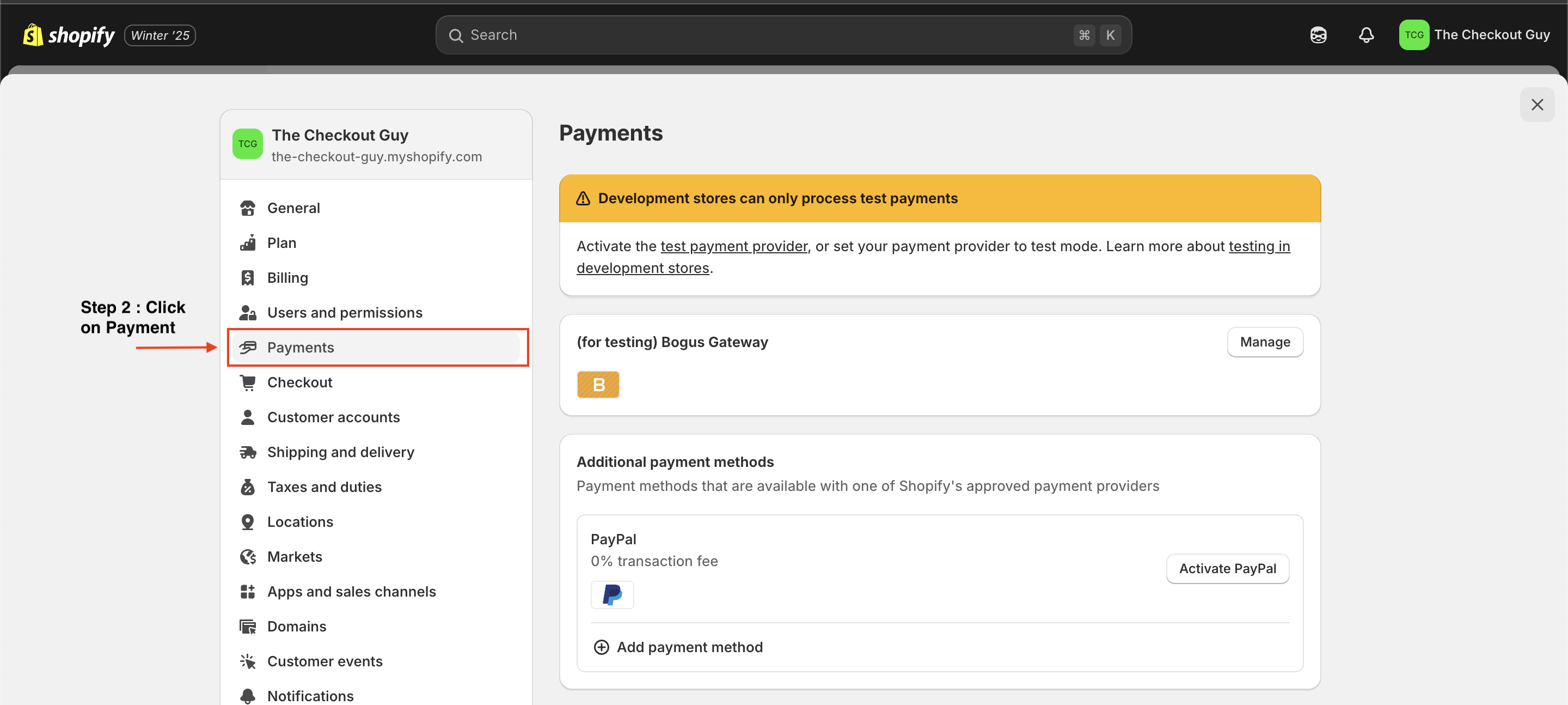This screenshot has height=705, width=1568.
Task: Click the plus circle add payment icon
Action: (x=601, y=647)
